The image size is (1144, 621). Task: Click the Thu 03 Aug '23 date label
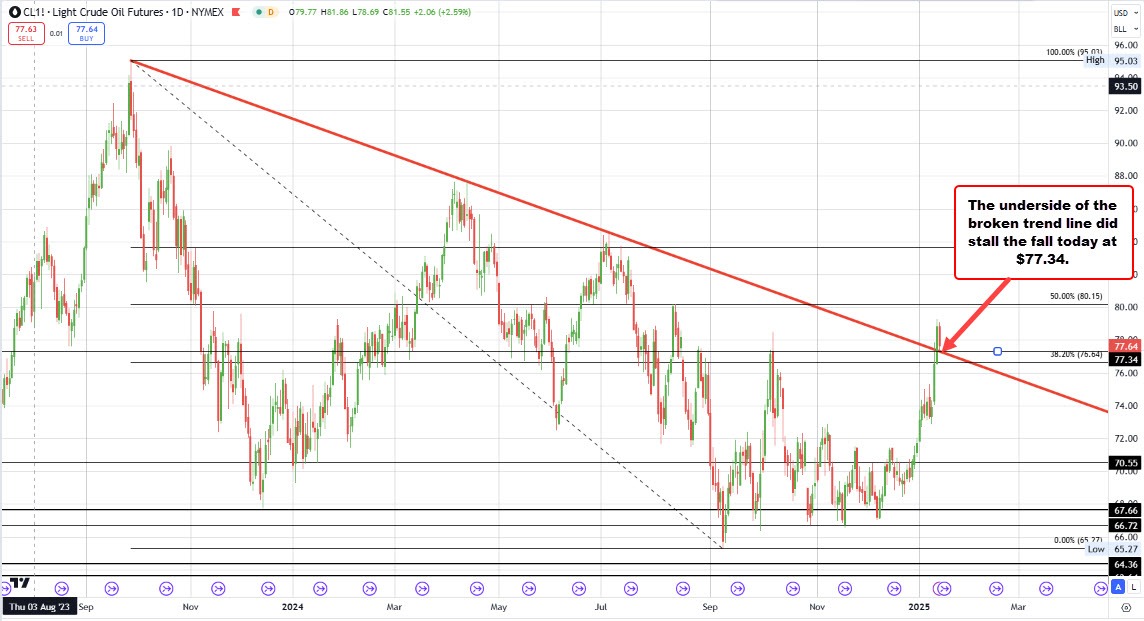point(39,607)
